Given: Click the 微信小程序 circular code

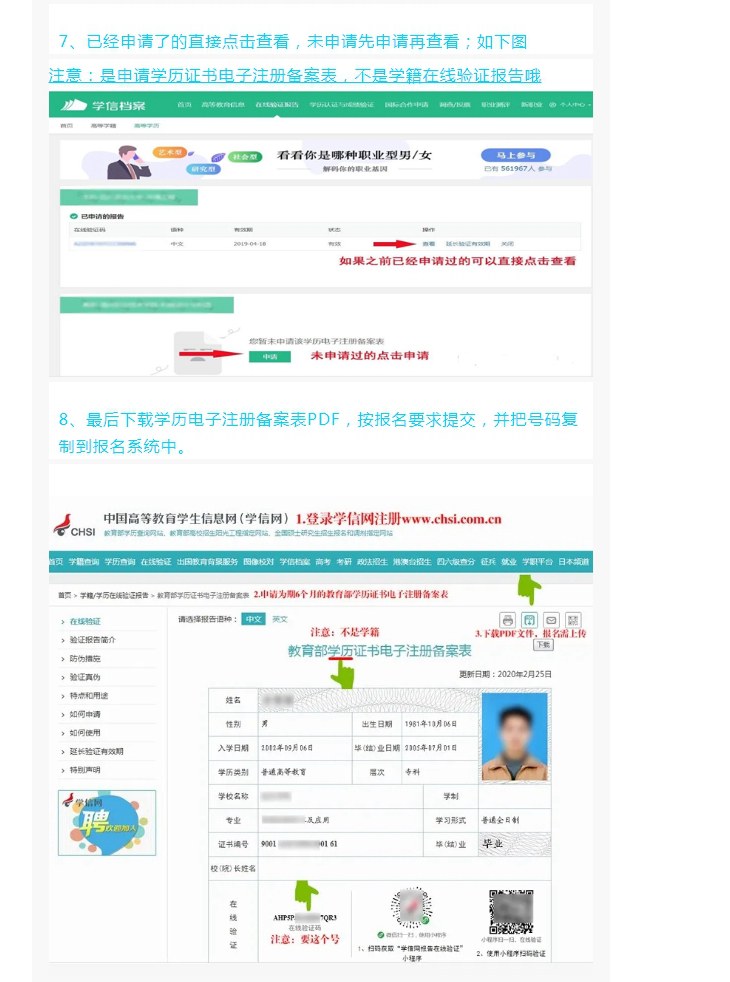Looking at the screenshot, I should (411, 907).
